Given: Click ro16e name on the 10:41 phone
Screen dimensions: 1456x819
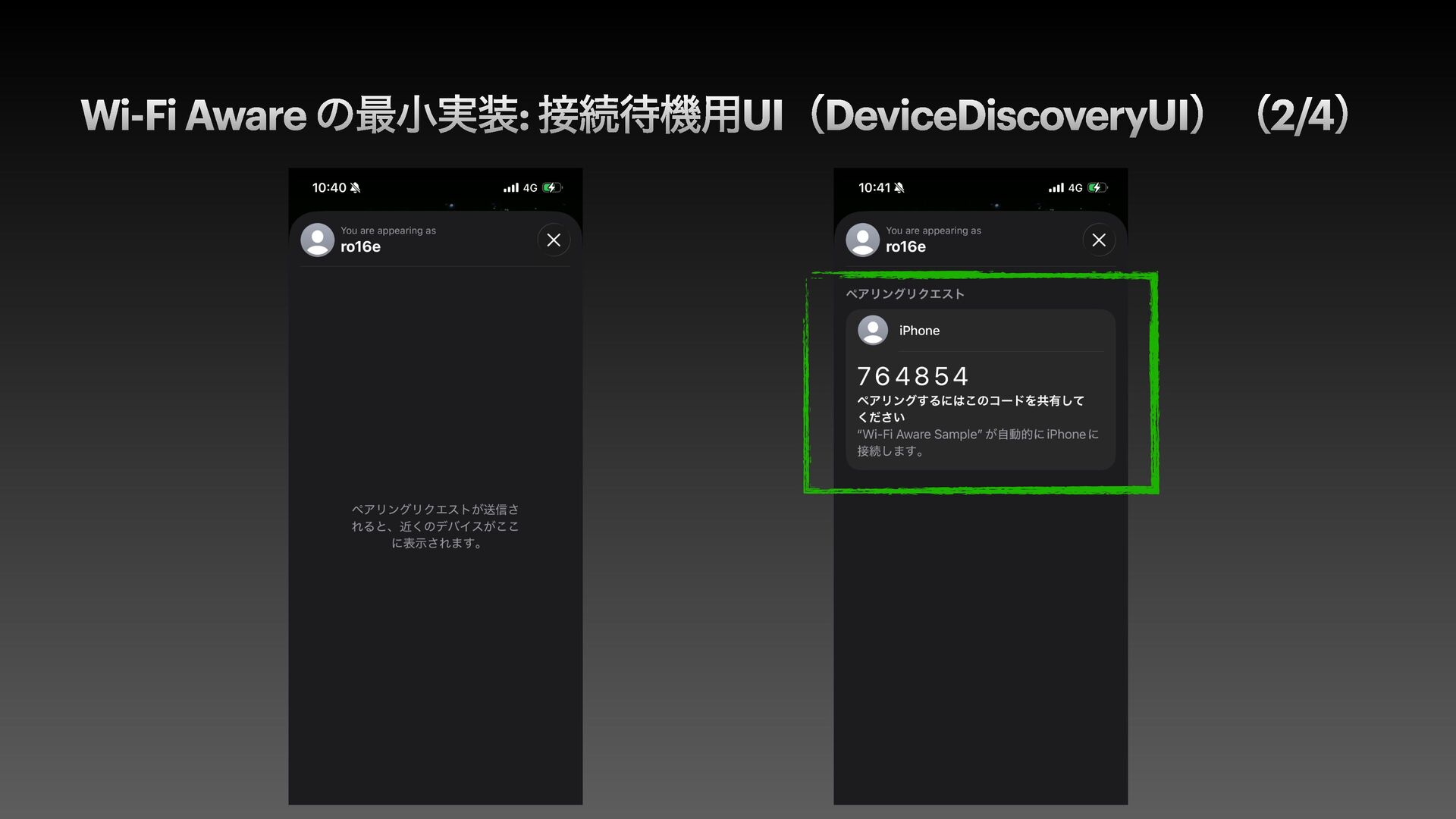Looking at the screenshot, I should [906, 246].
